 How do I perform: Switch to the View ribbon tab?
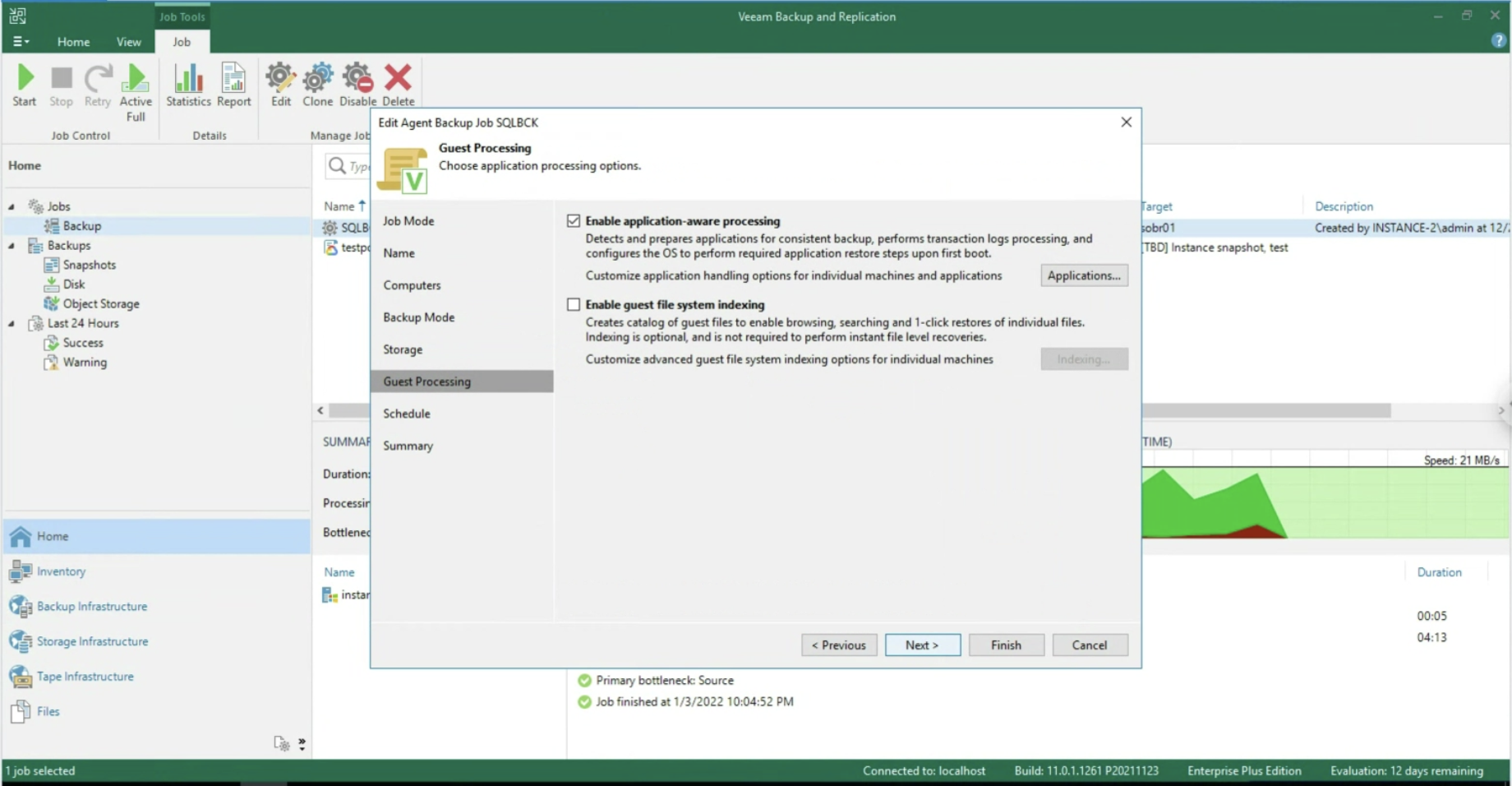(x=128, y=42)
